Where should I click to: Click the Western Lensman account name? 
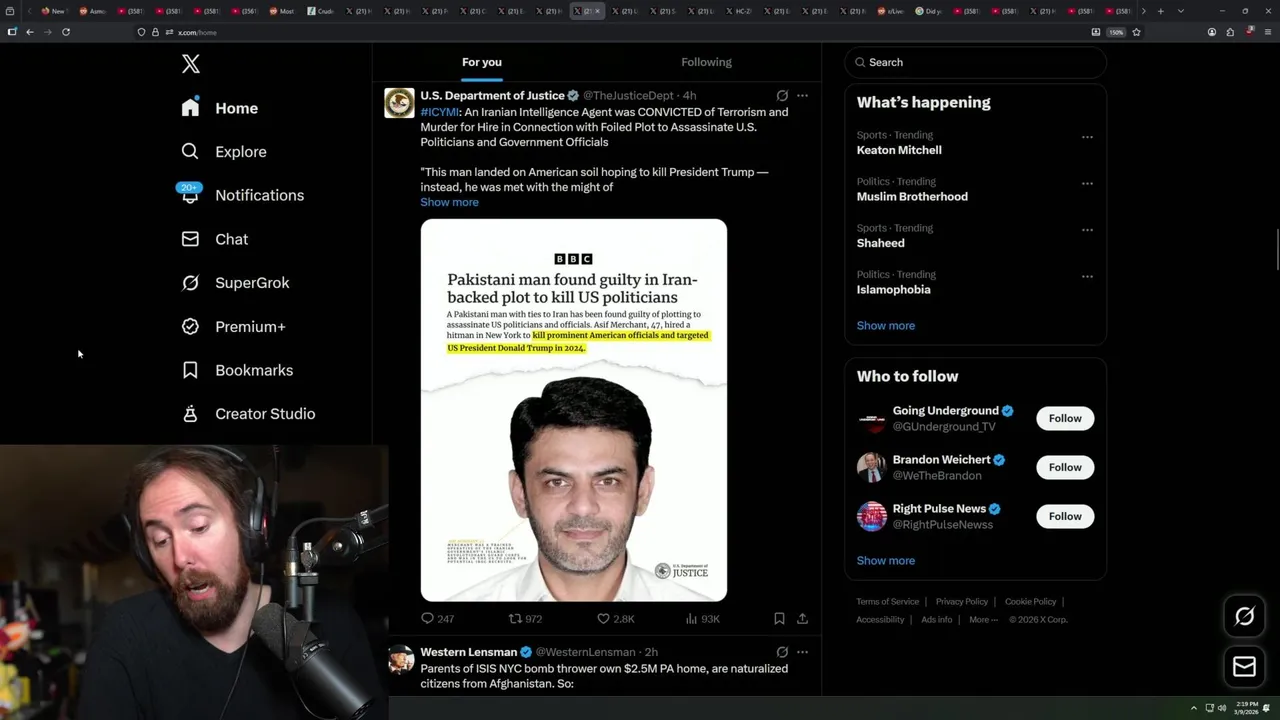coord(468,652)
